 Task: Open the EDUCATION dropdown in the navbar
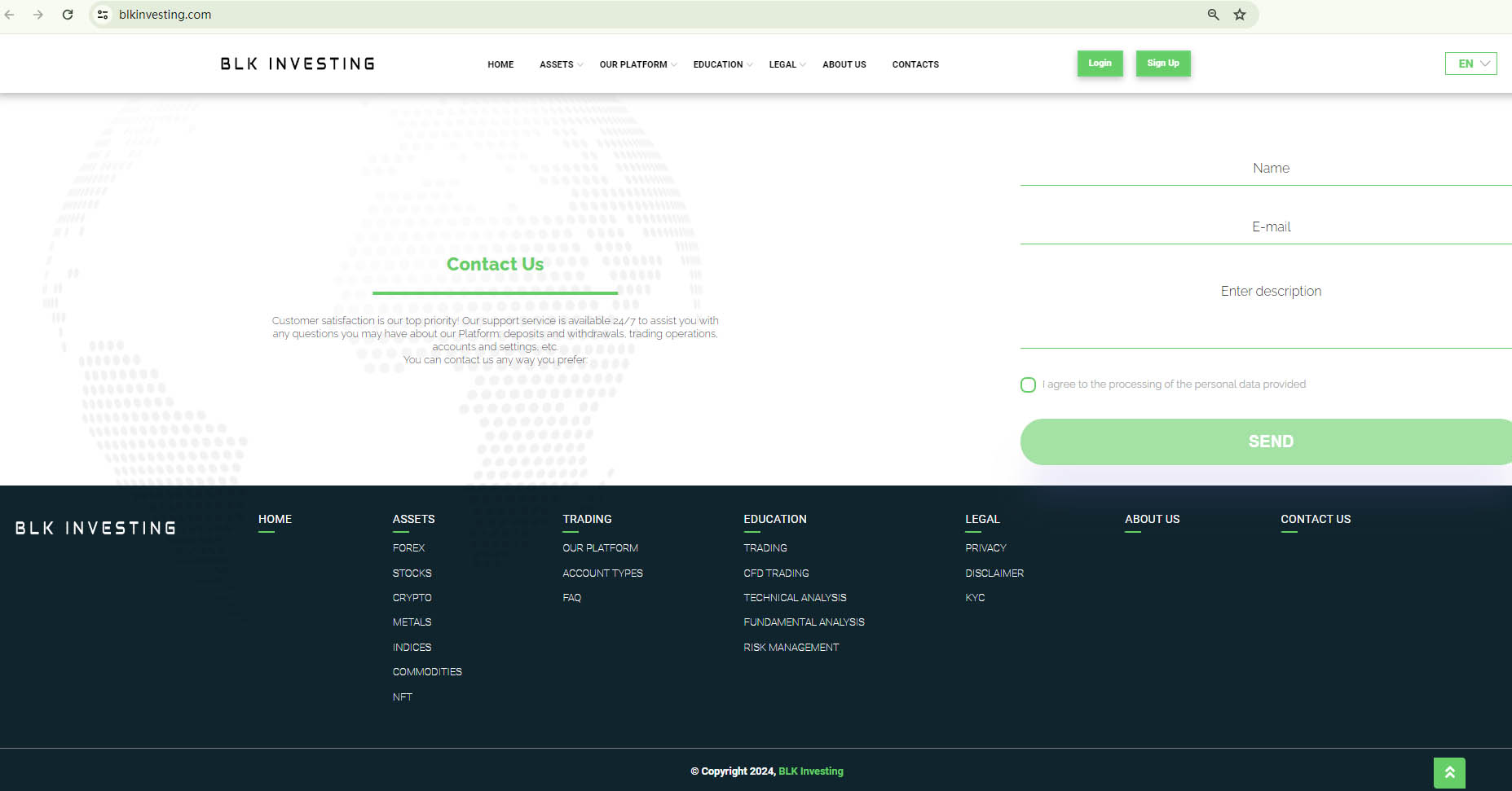(723, 64)
